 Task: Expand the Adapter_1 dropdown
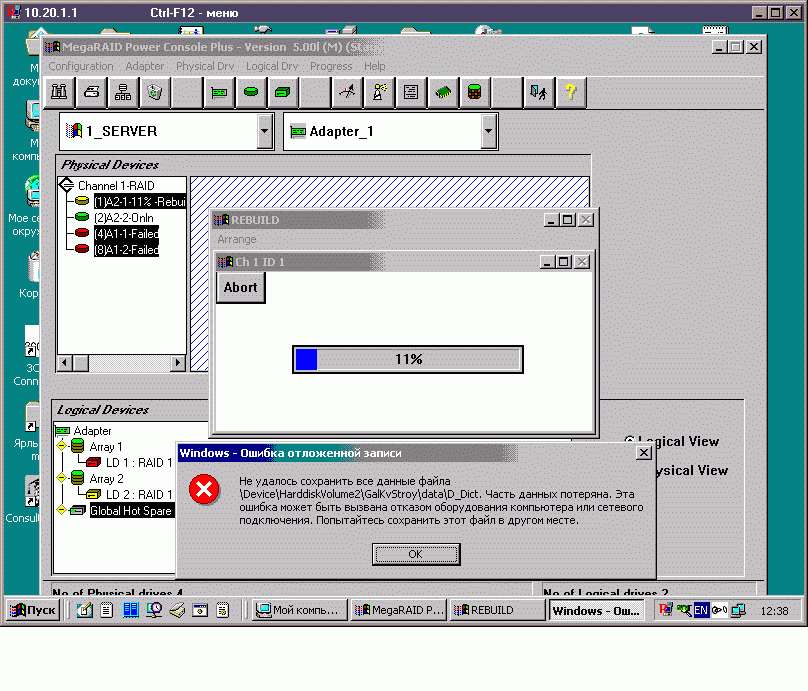488,131
